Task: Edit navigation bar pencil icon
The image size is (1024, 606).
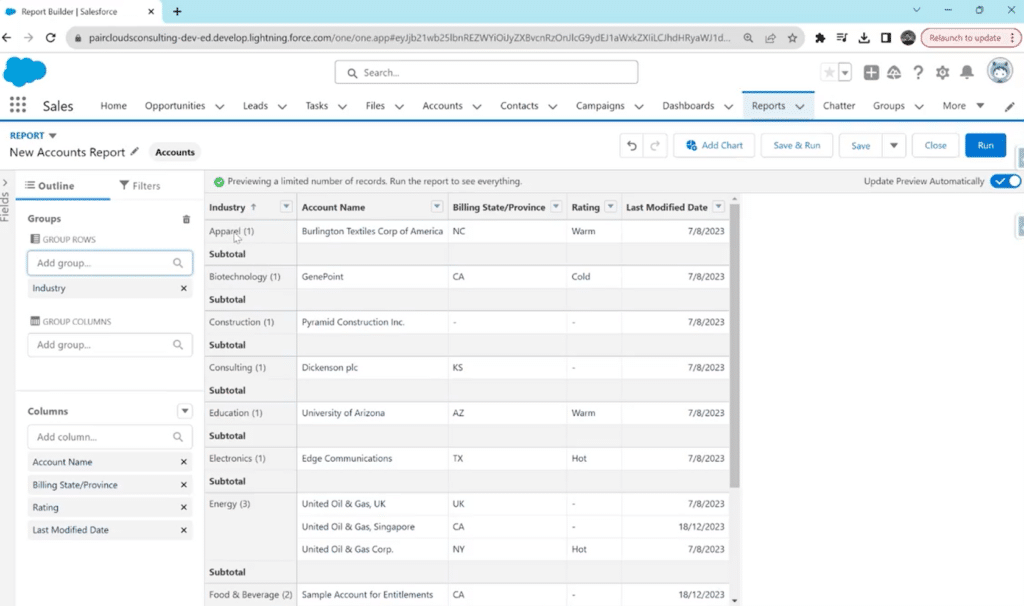Action: 1010,106
